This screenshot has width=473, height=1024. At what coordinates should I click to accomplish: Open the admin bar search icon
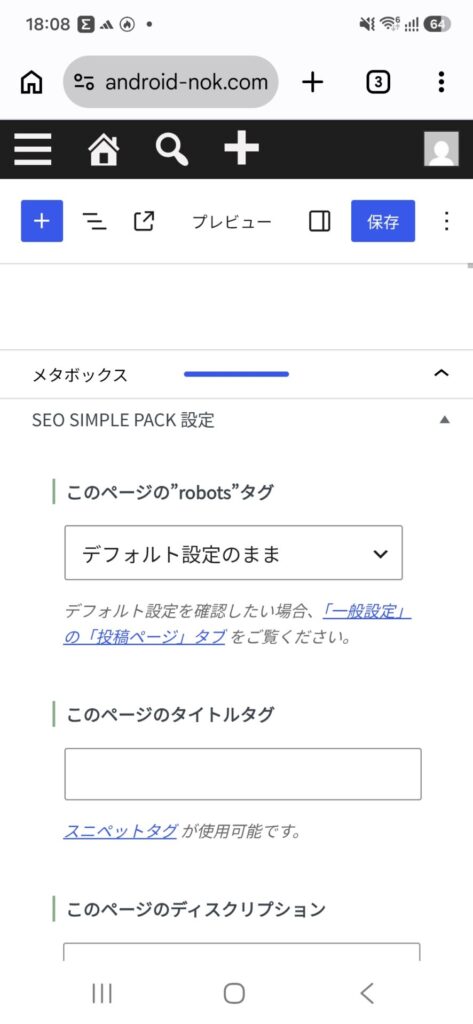(172, 149)
